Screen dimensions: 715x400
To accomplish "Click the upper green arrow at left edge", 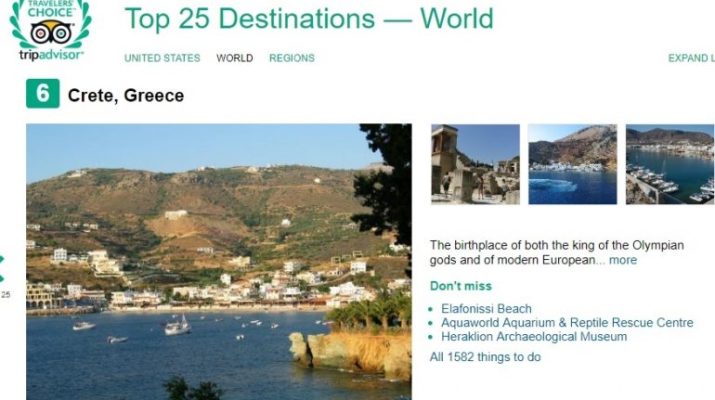I will (2, 260).
